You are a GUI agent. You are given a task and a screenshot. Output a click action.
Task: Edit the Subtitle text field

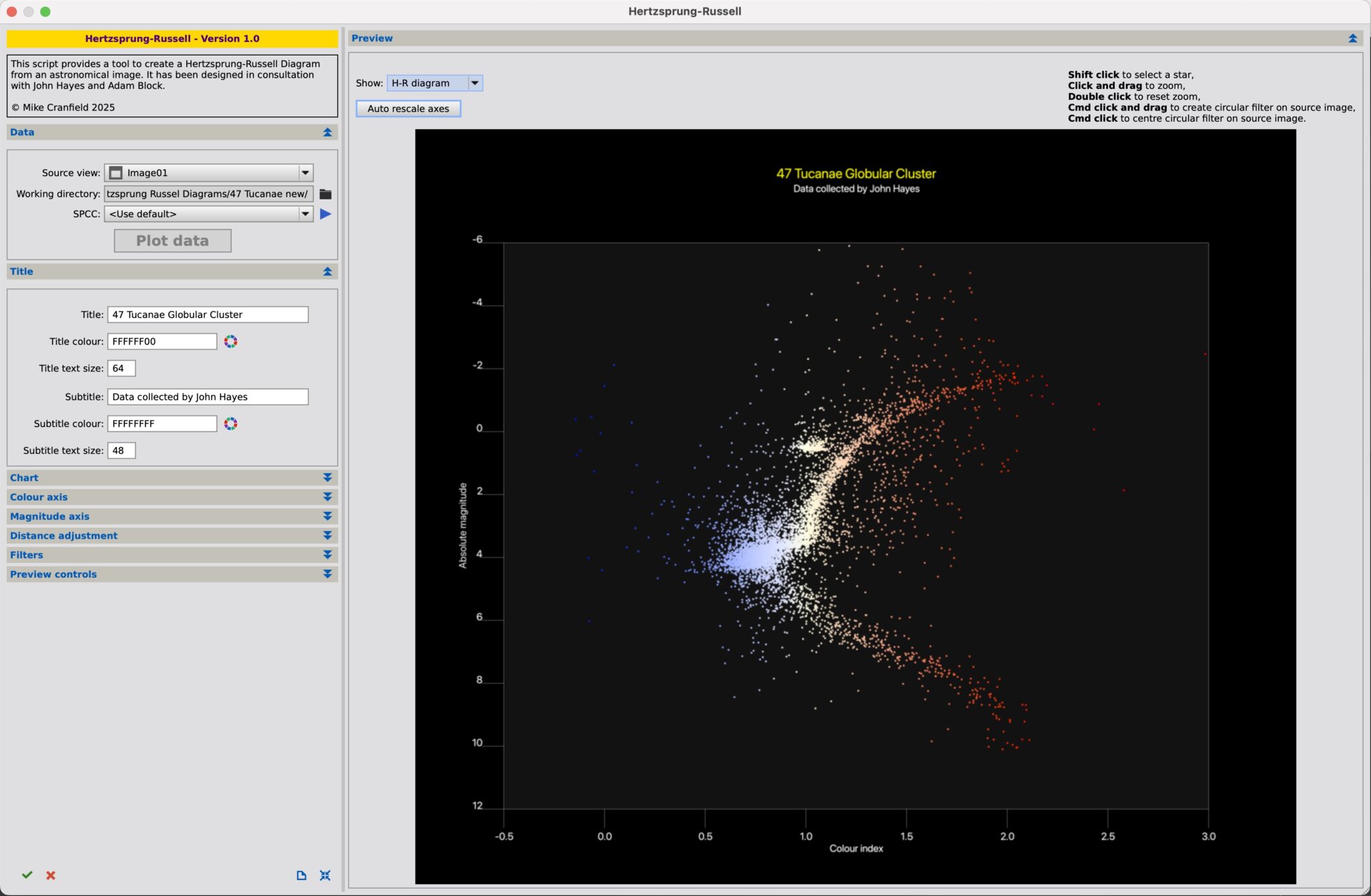208,396
